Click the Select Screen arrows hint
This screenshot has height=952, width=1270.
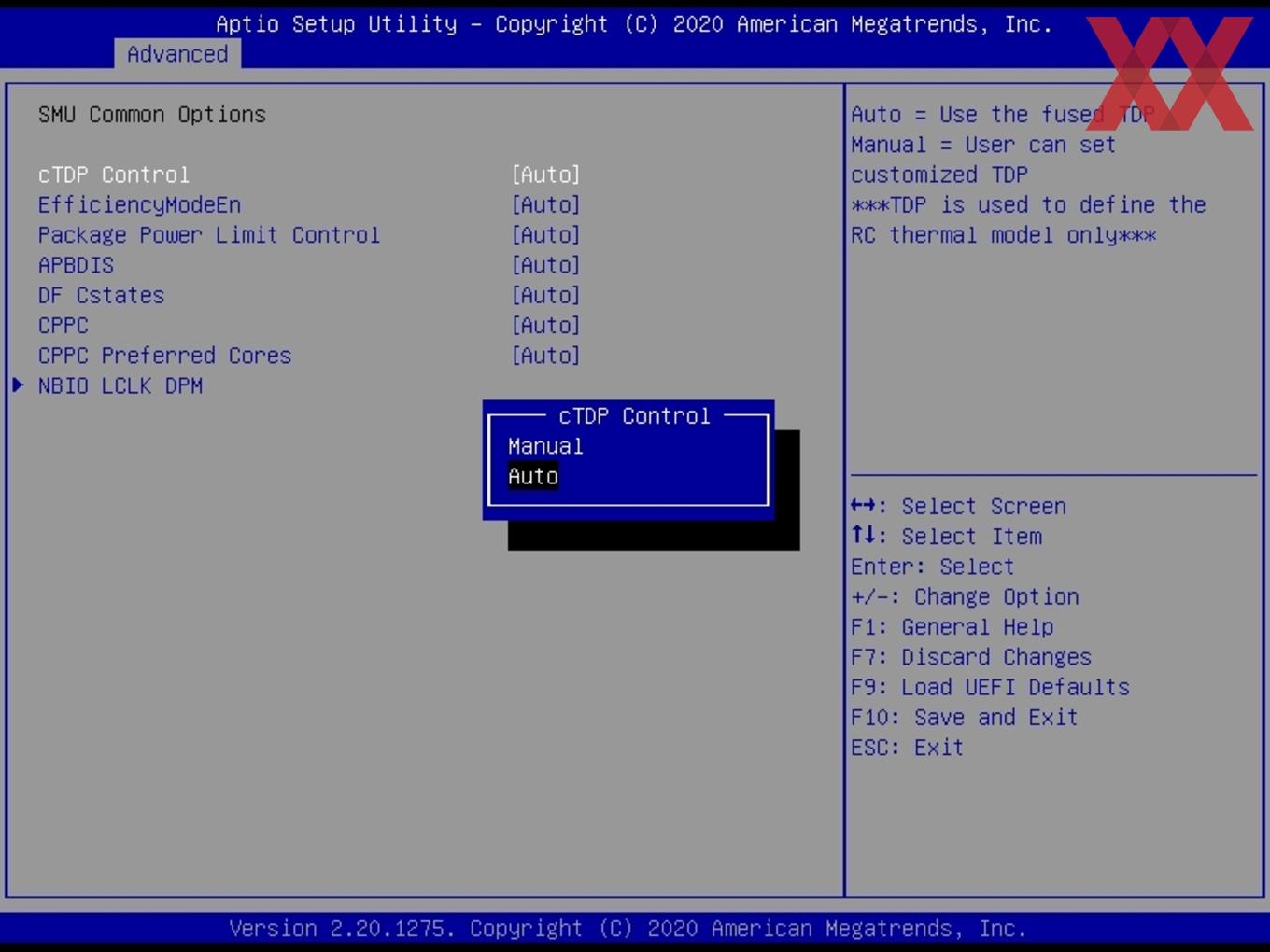958,506
